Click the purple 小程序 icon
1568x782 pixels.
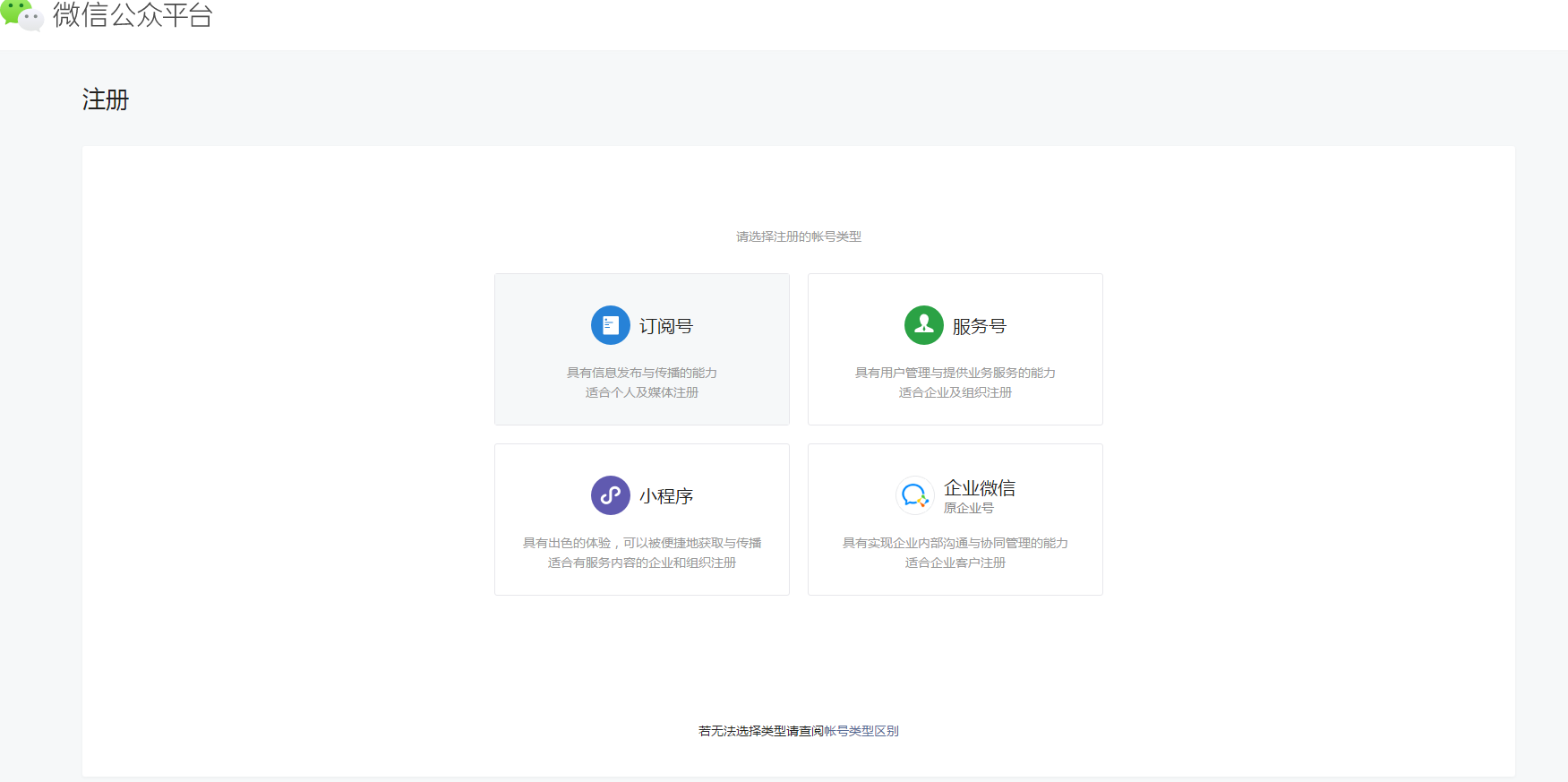[611, 495]
